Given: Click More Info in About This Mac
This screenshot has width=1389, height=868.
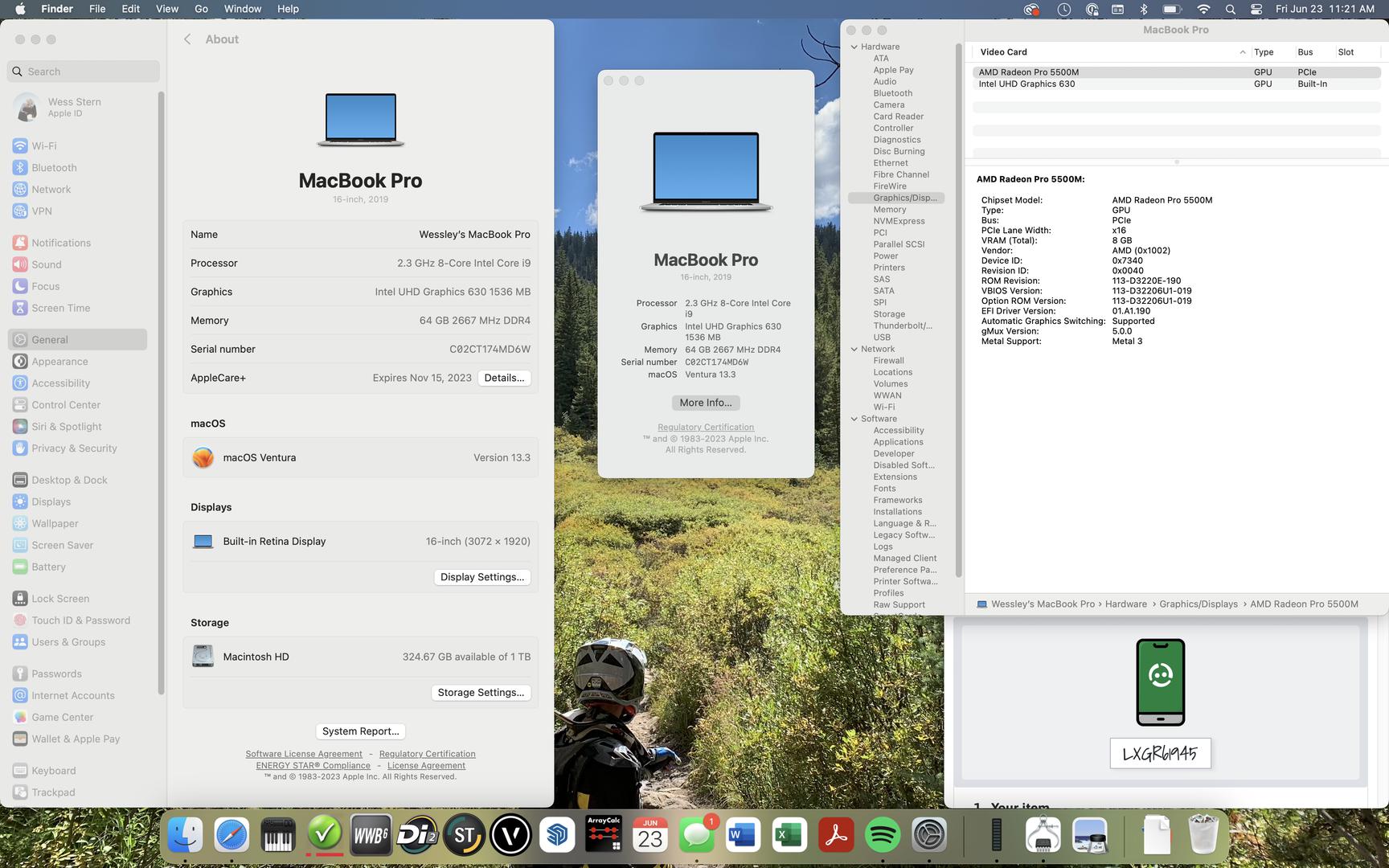Looking at the screenshot, I should pos(706,403).
